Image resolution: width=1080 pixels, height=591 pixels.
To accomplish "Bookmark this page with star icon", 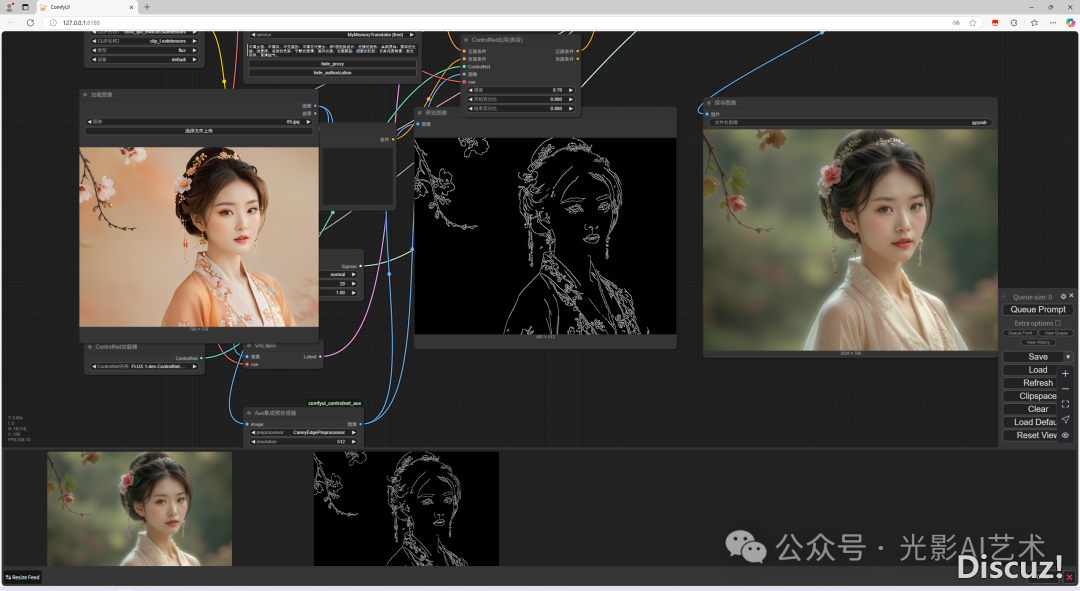I will click(973, 22).
